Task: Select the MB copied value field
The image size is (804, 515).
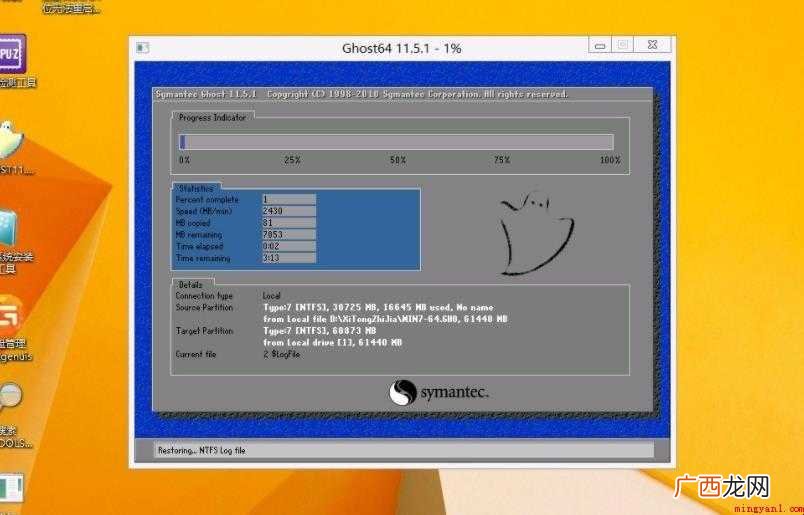Action: tap(289, 223)
